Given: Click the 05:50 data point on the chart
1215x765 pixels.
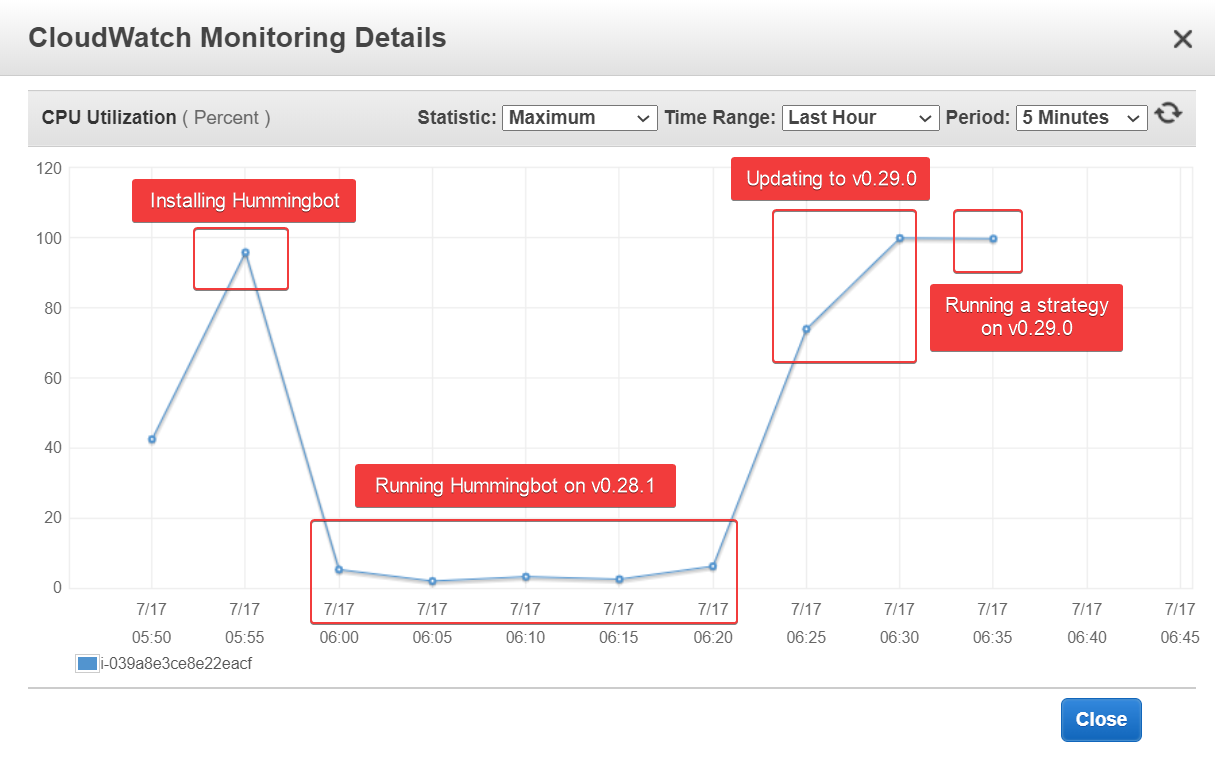Looking at the screenshot, I should click(152, 439).
